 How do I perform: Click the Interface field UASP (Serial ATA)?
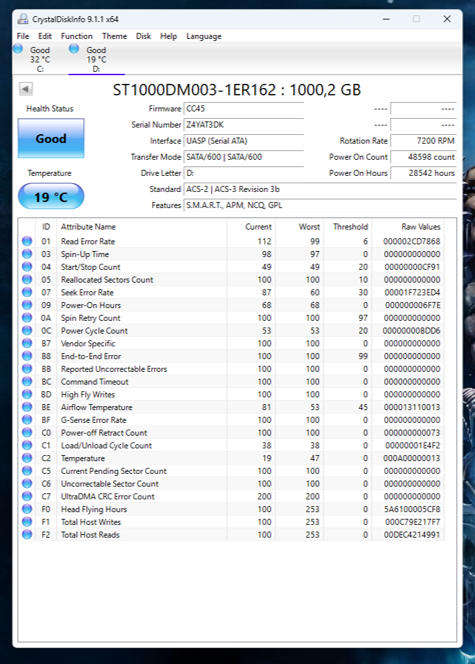pos(243,141)
